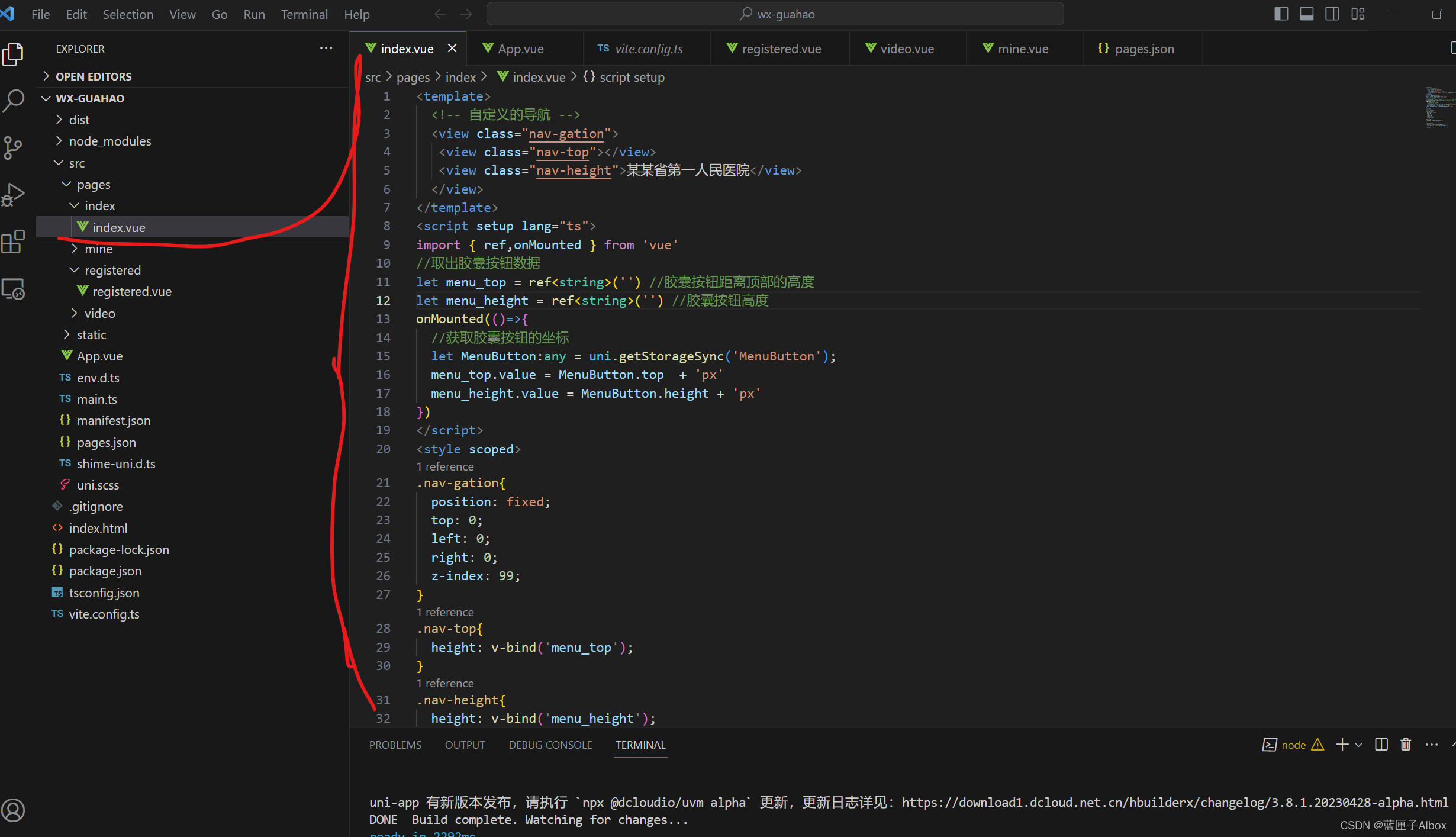This screenshot has height=837, width=1456.
Task: Open manifest.json in explorer
Action: (x=114, y=421)
